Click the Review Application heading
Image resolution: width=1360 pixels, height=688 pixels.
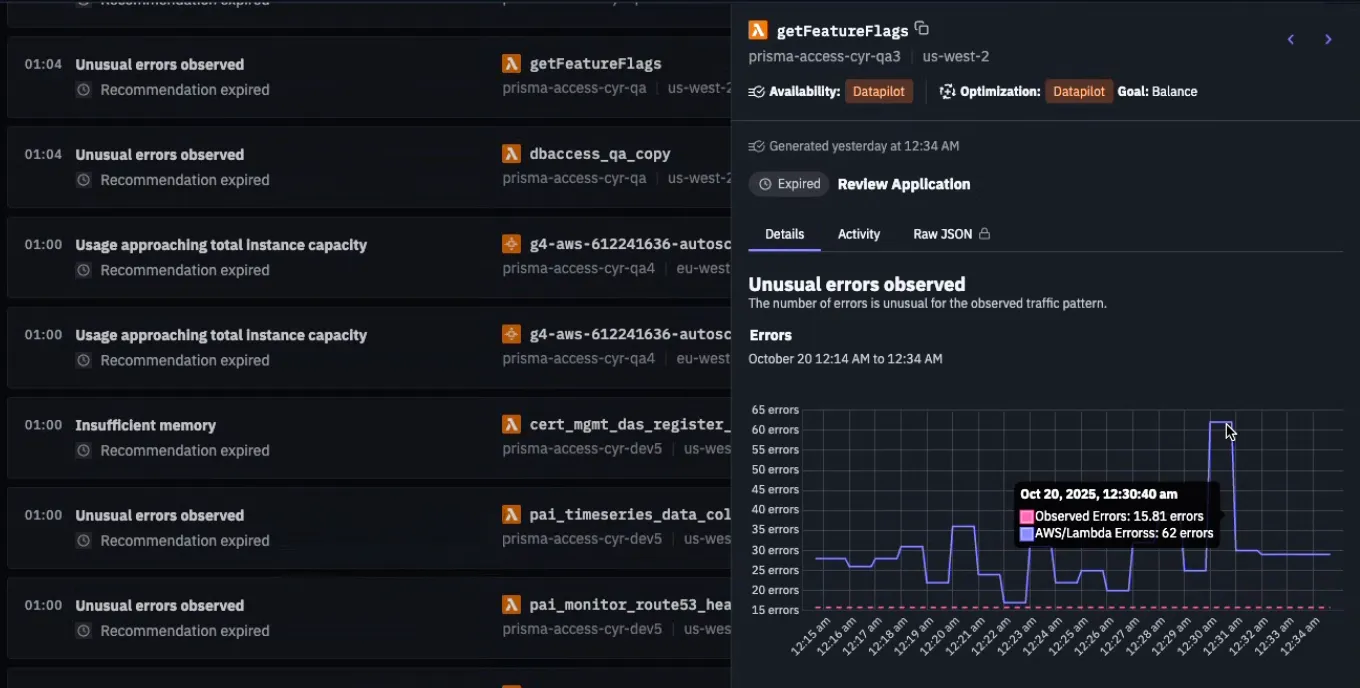click(x=904, y=184)
